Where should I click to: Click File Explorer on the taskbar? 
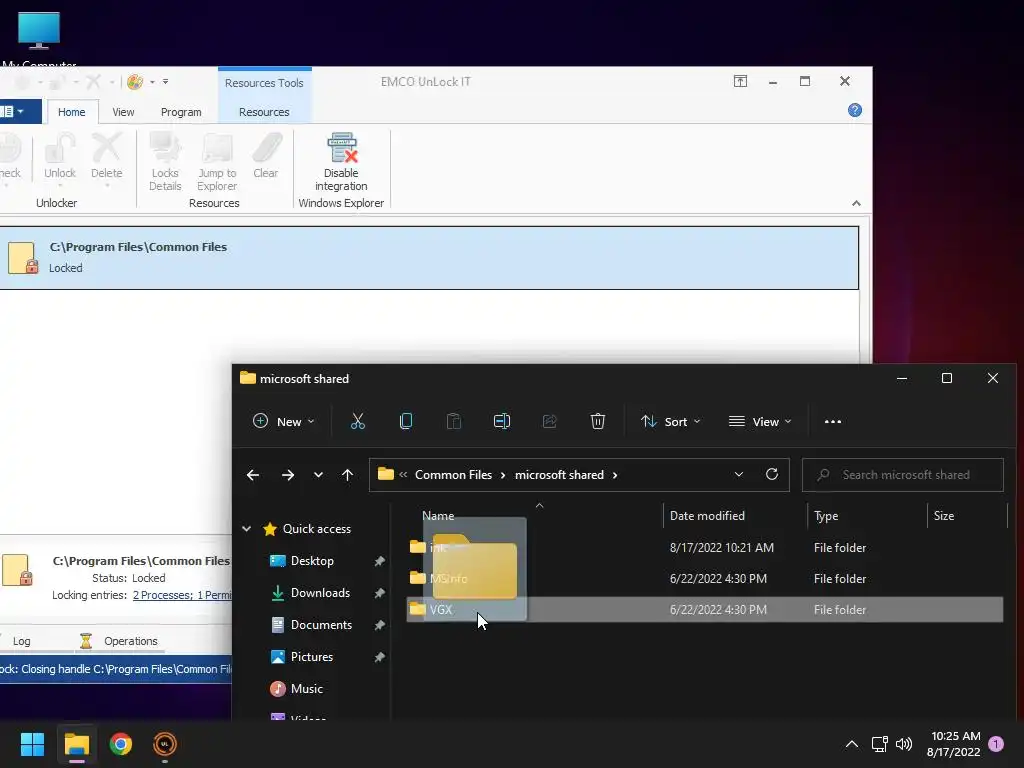point(76,744)
